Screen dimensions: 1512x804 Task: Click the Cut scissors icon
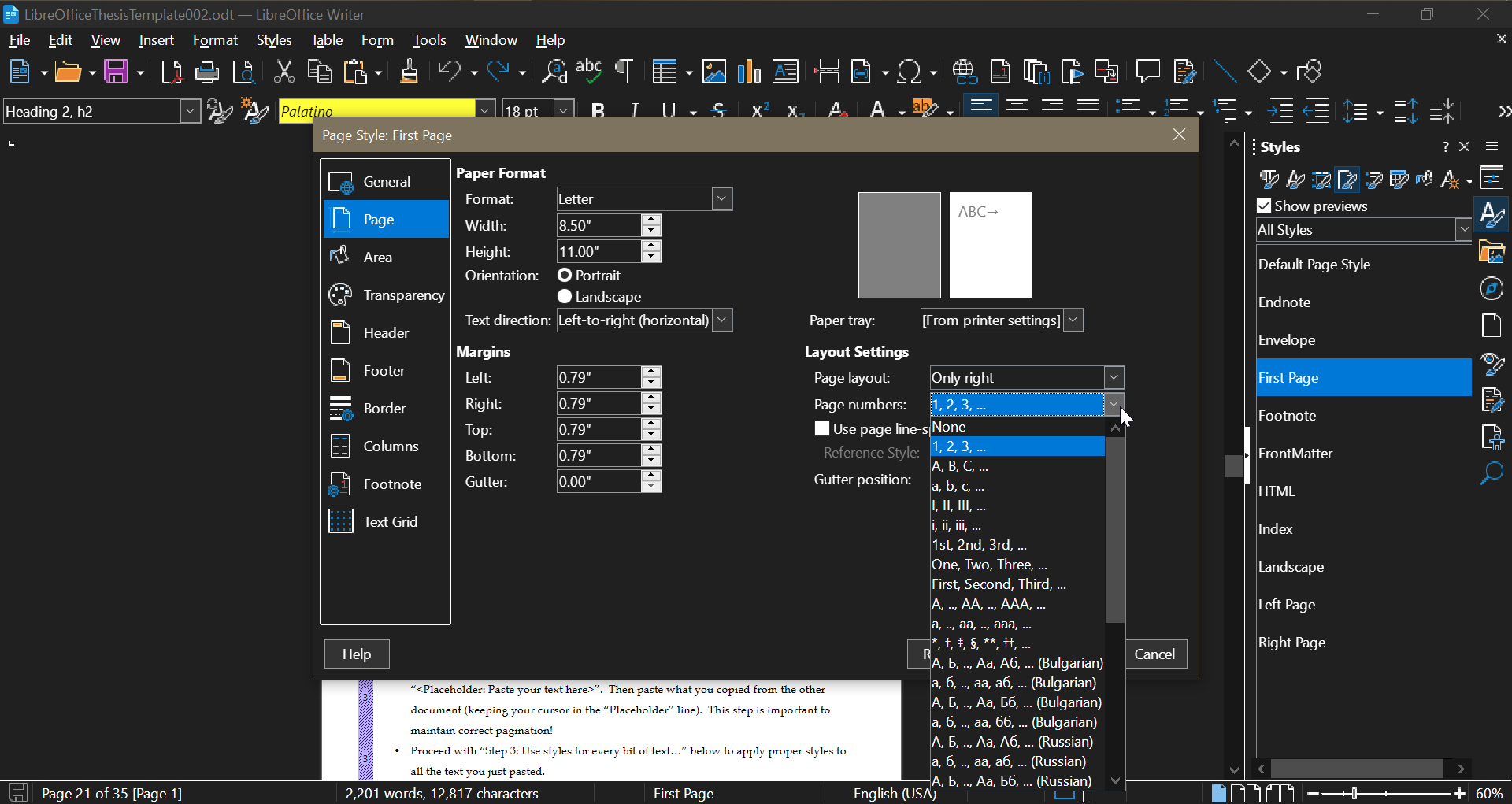point(283,72)
